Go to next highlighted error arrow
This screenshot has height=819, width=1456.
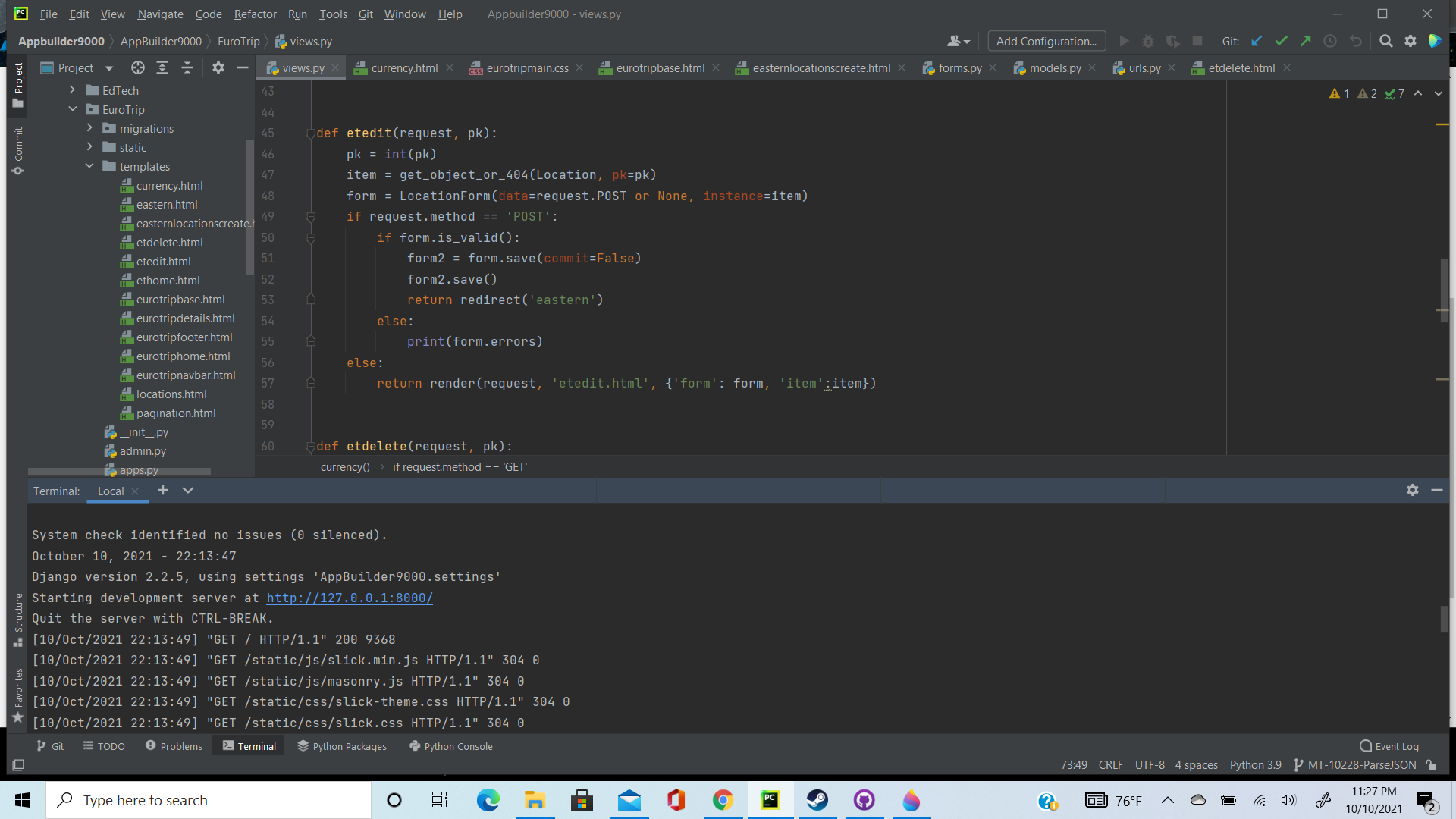pyautogui.click(x=1439, y=94)
